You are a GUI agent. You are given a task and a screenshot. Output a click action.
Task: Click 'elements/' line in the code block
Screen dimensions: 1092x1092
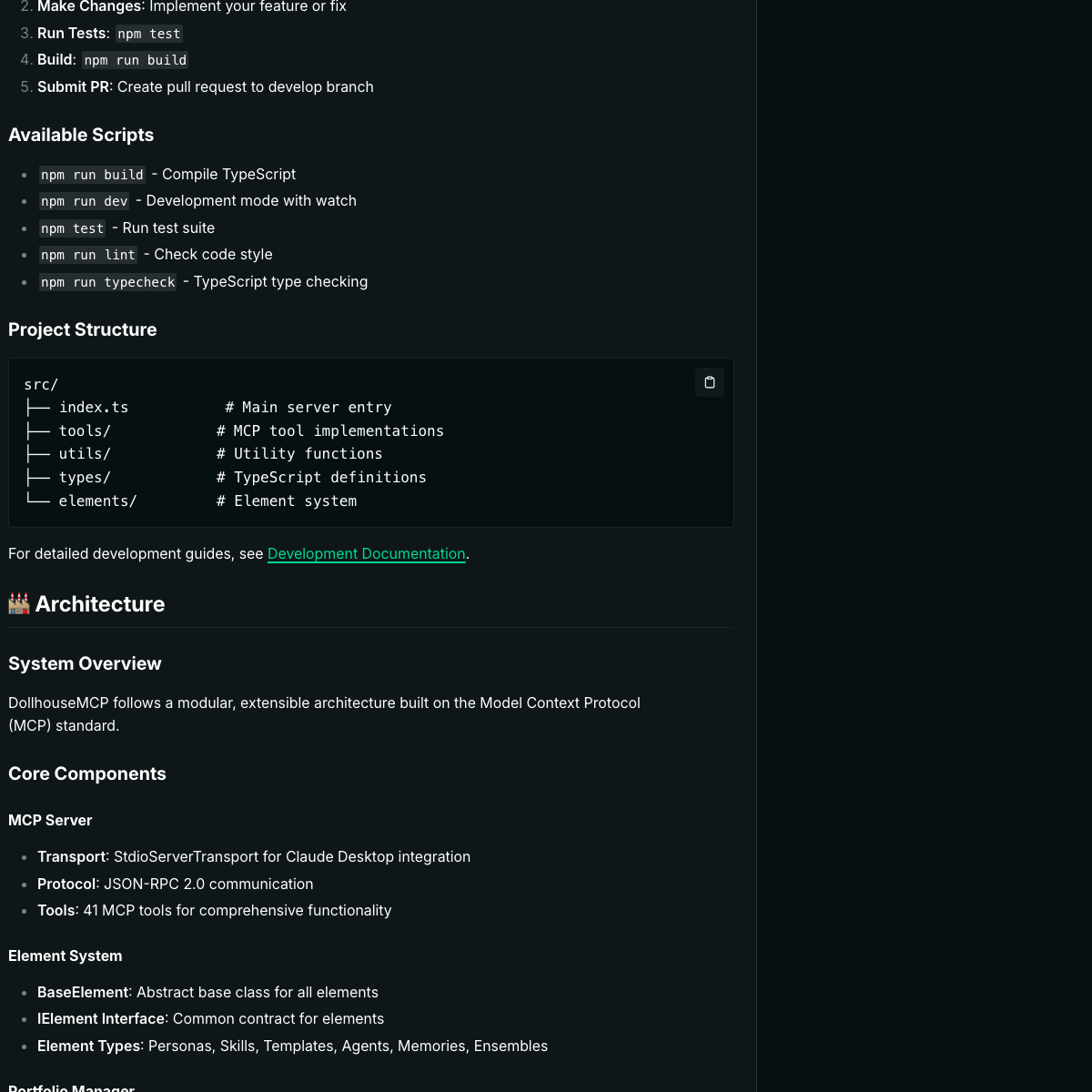click(97, 500)
